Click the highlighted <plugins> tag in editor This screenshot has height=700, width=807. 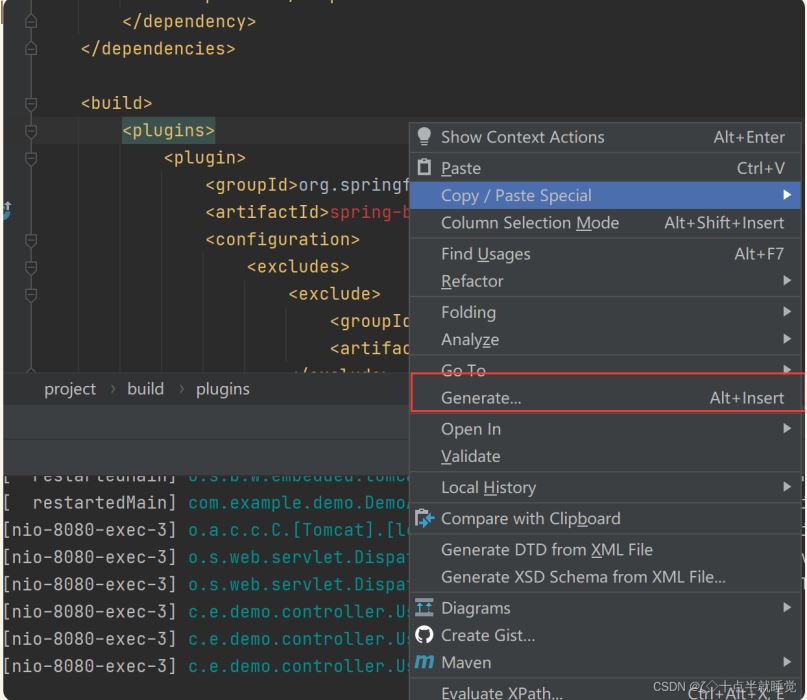[168, 130]
